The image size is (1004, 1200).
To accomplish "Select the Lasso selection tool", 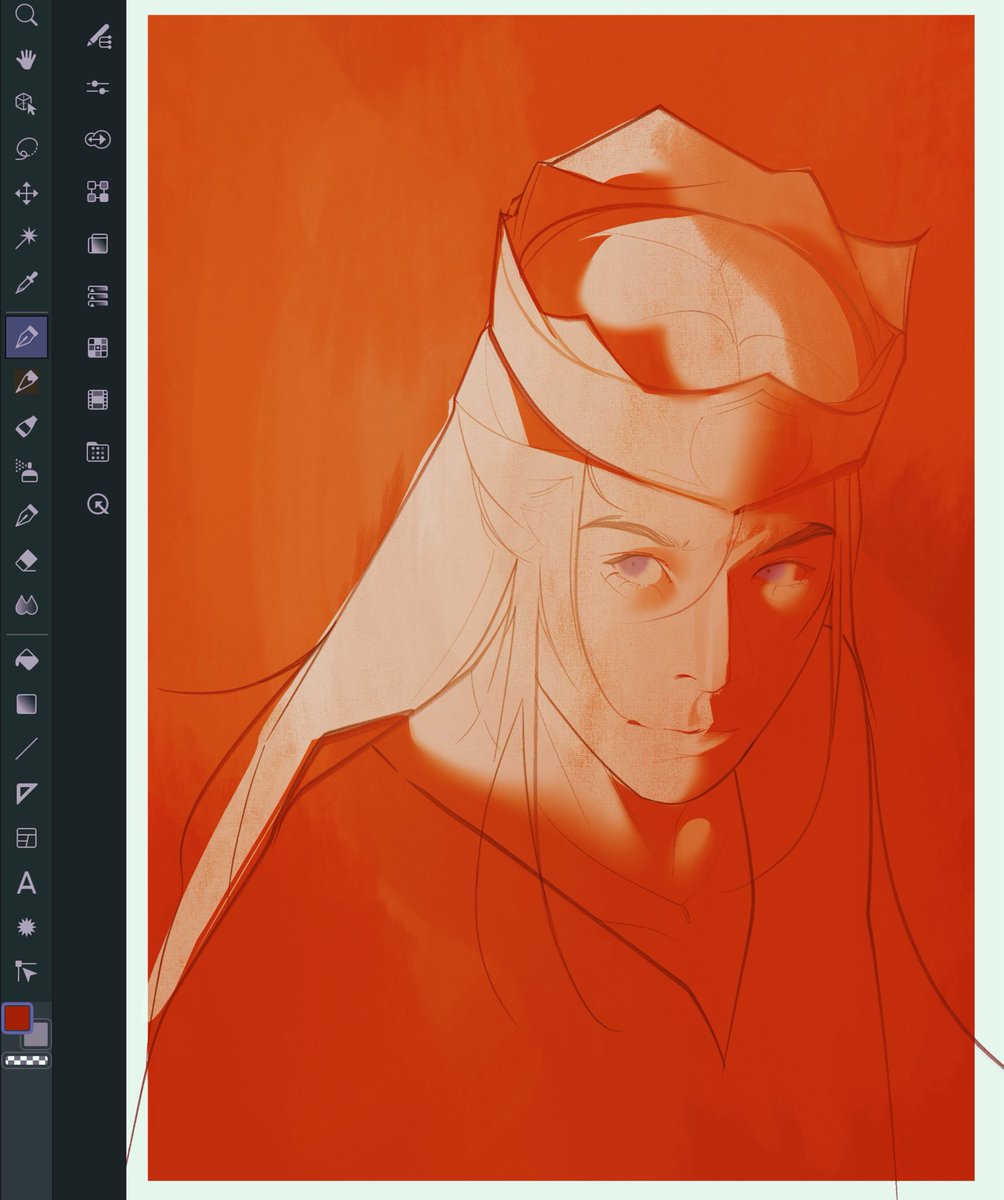I will point(27,149).
